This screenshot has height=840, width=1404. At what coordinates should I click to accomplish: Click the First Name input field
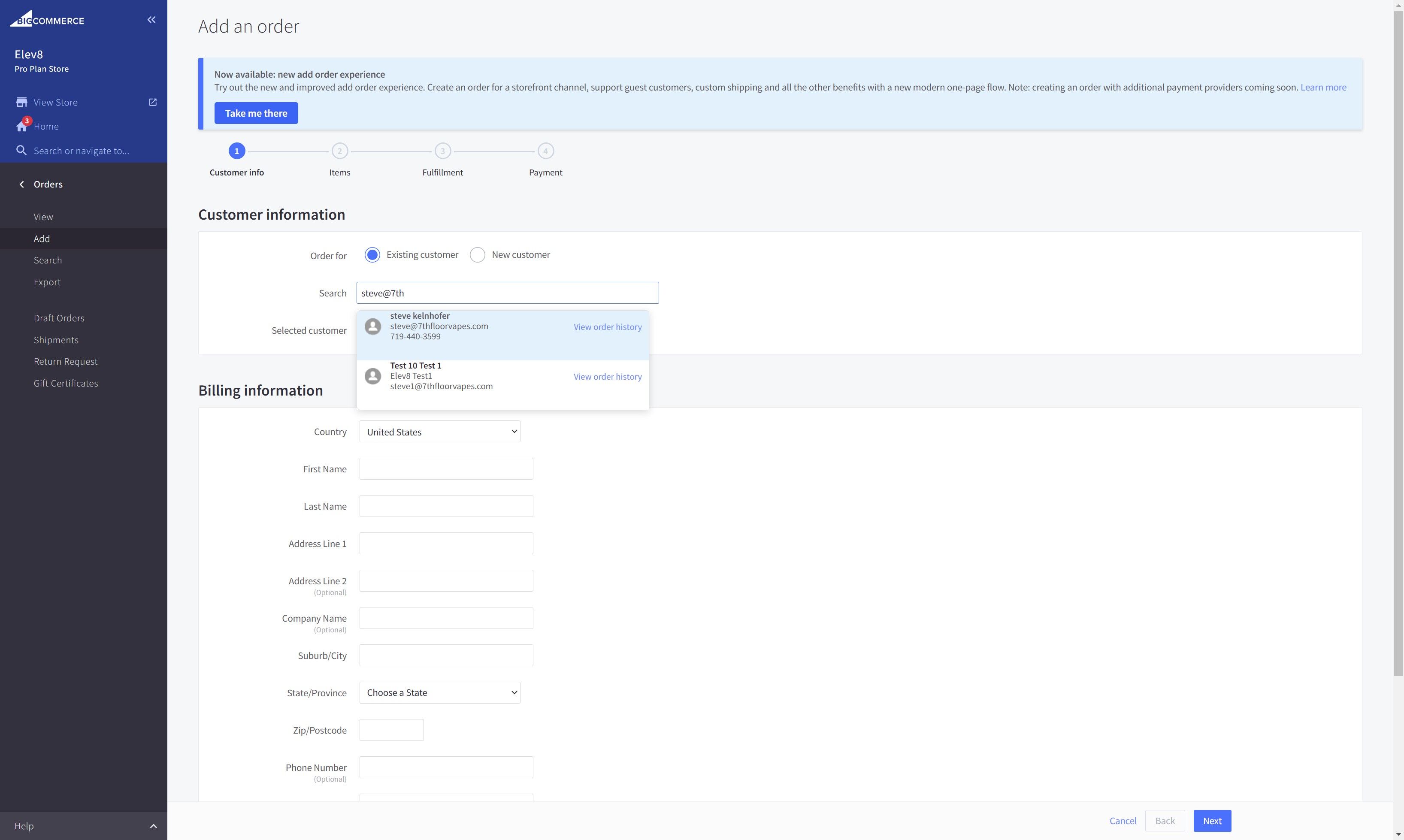(x=446, y=469)
